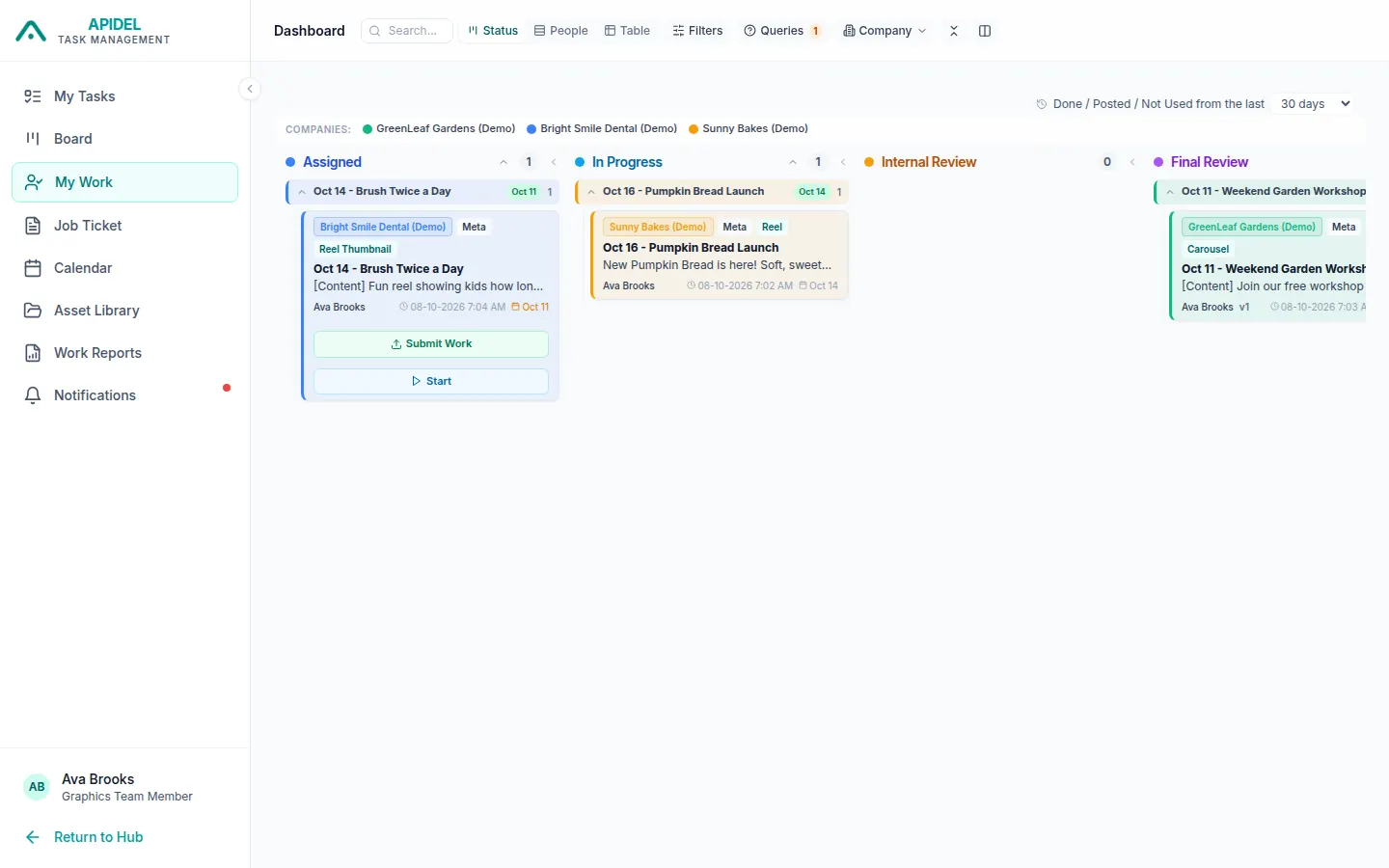The width and height of the screenshot is (1389, 868).
Task: Collapse the Oct 11 - Weekend Garden Workshop group
Action: tap(1170, 192)
